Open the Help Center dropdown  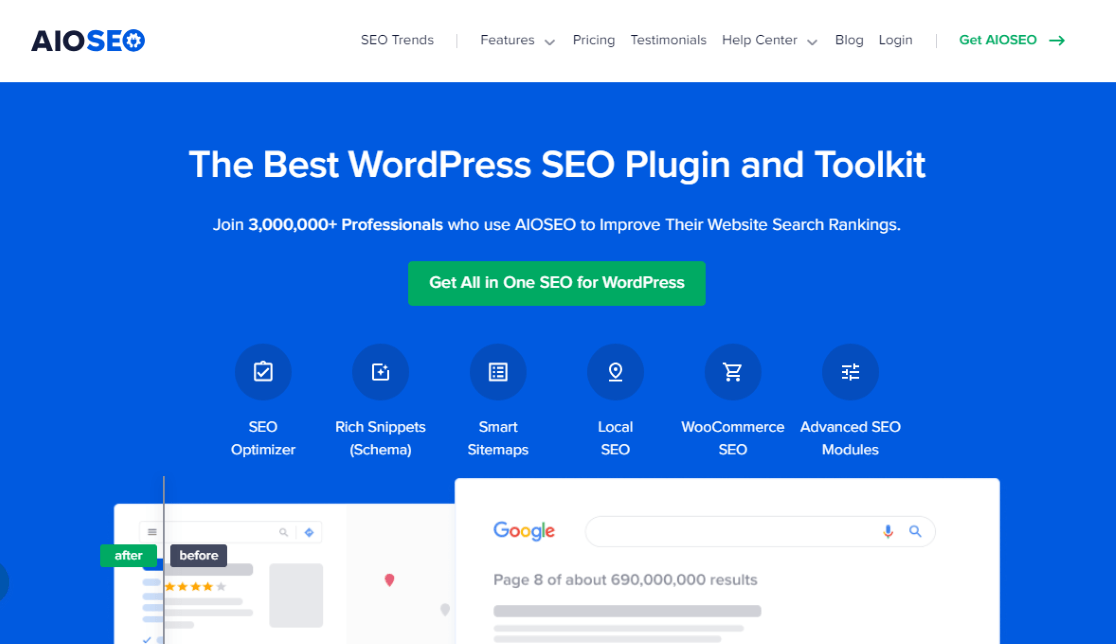[768, 40]
